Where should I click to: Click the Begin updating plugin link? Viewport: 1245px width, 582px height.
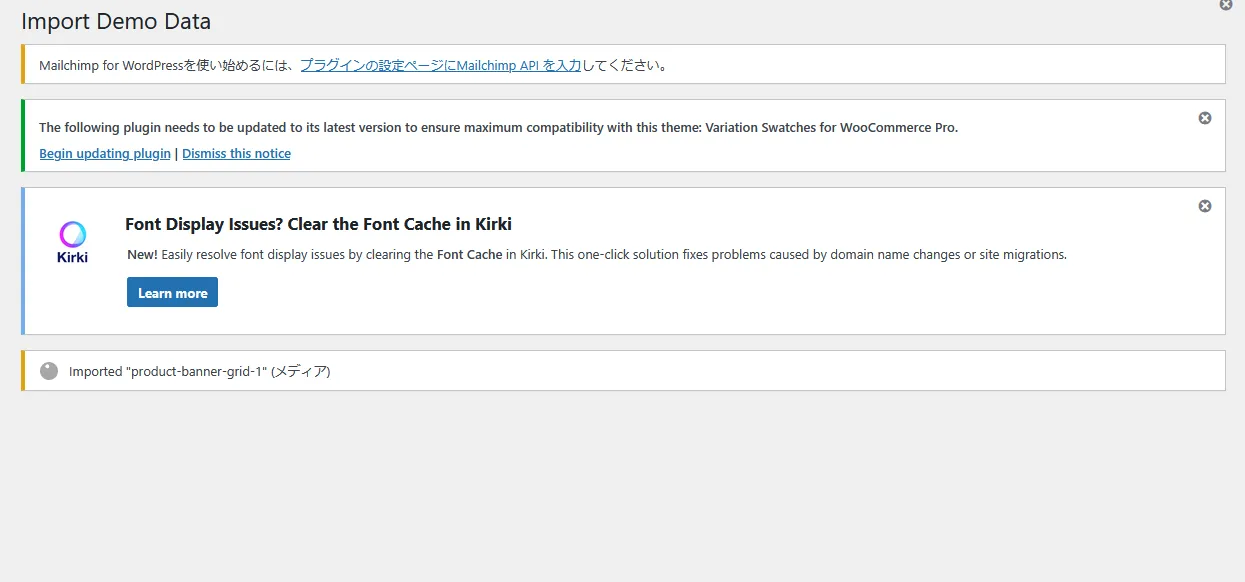[105, 154]
